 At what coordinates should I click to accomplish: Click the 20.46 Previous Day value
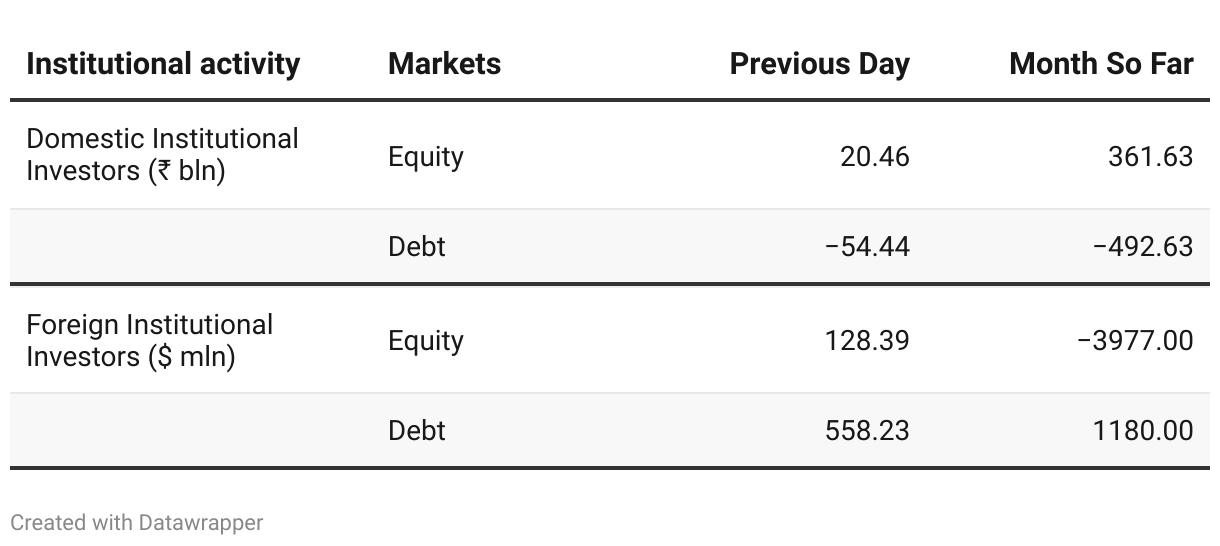[867, 156]
